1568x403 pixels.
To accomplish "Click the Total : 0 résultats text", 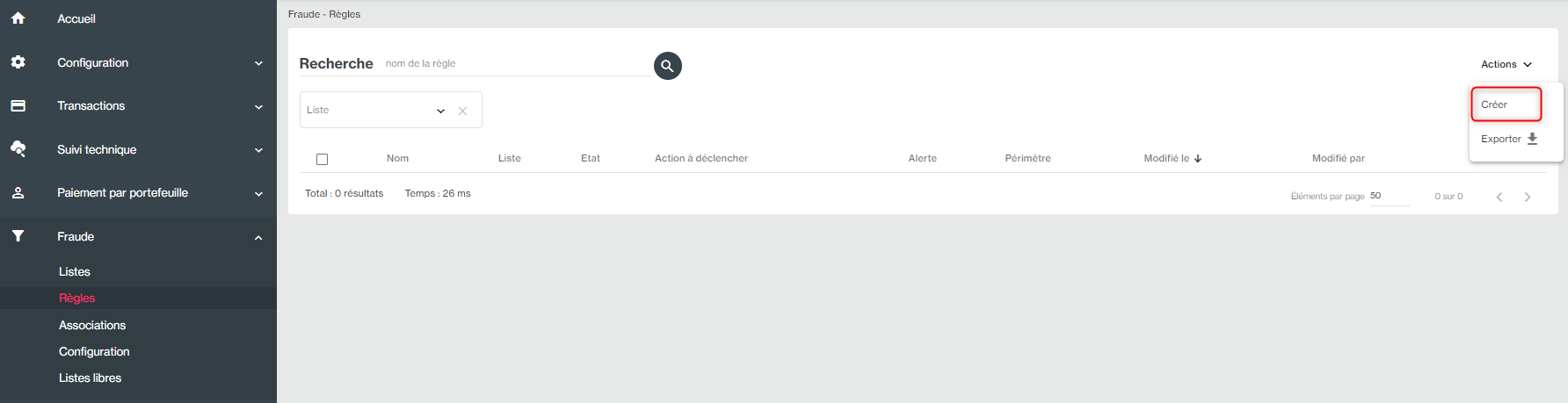I will pyautogui.click(x=344, y=193).
